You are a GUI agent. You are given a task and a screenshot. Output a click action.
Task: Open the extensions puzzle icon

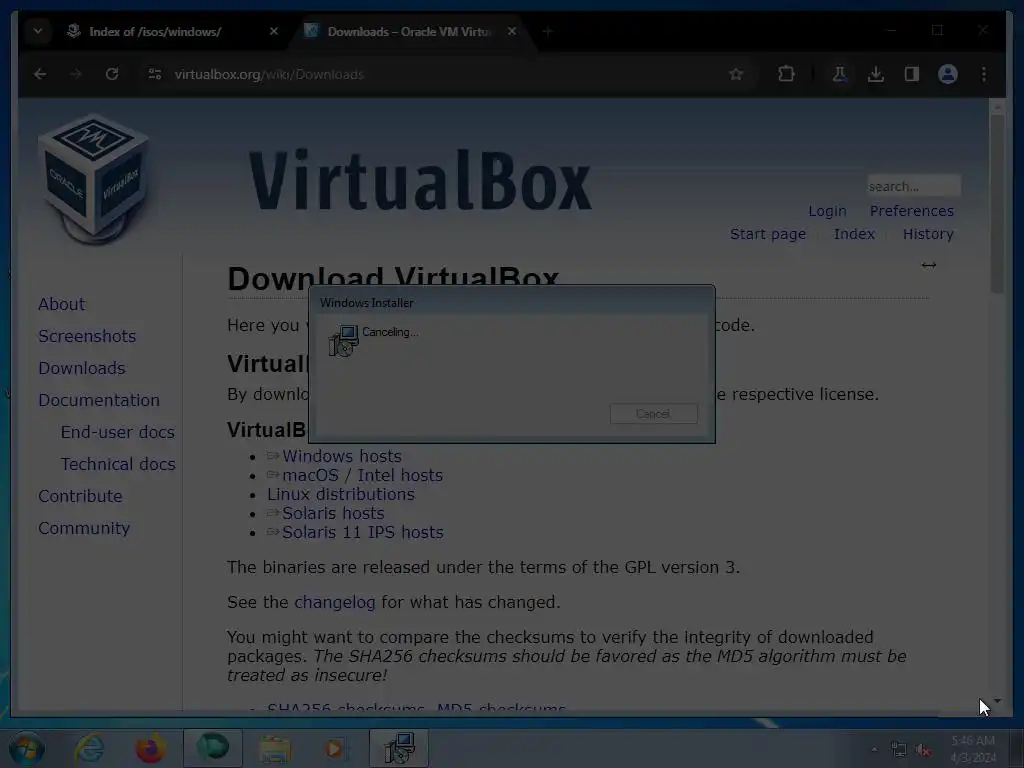786,74
